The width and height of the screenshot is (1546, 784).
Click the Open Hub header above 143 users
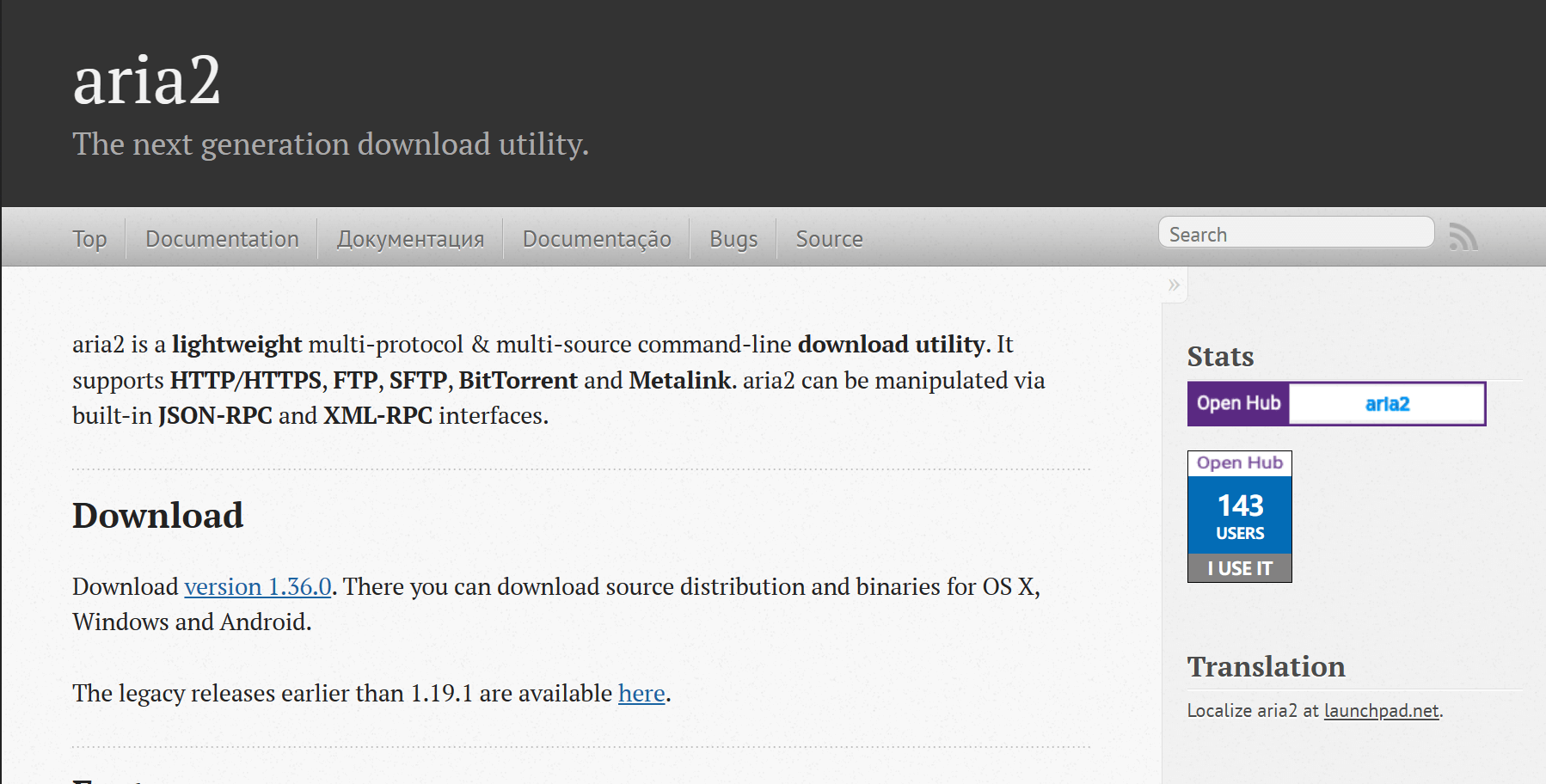[x=1240, y=462]
